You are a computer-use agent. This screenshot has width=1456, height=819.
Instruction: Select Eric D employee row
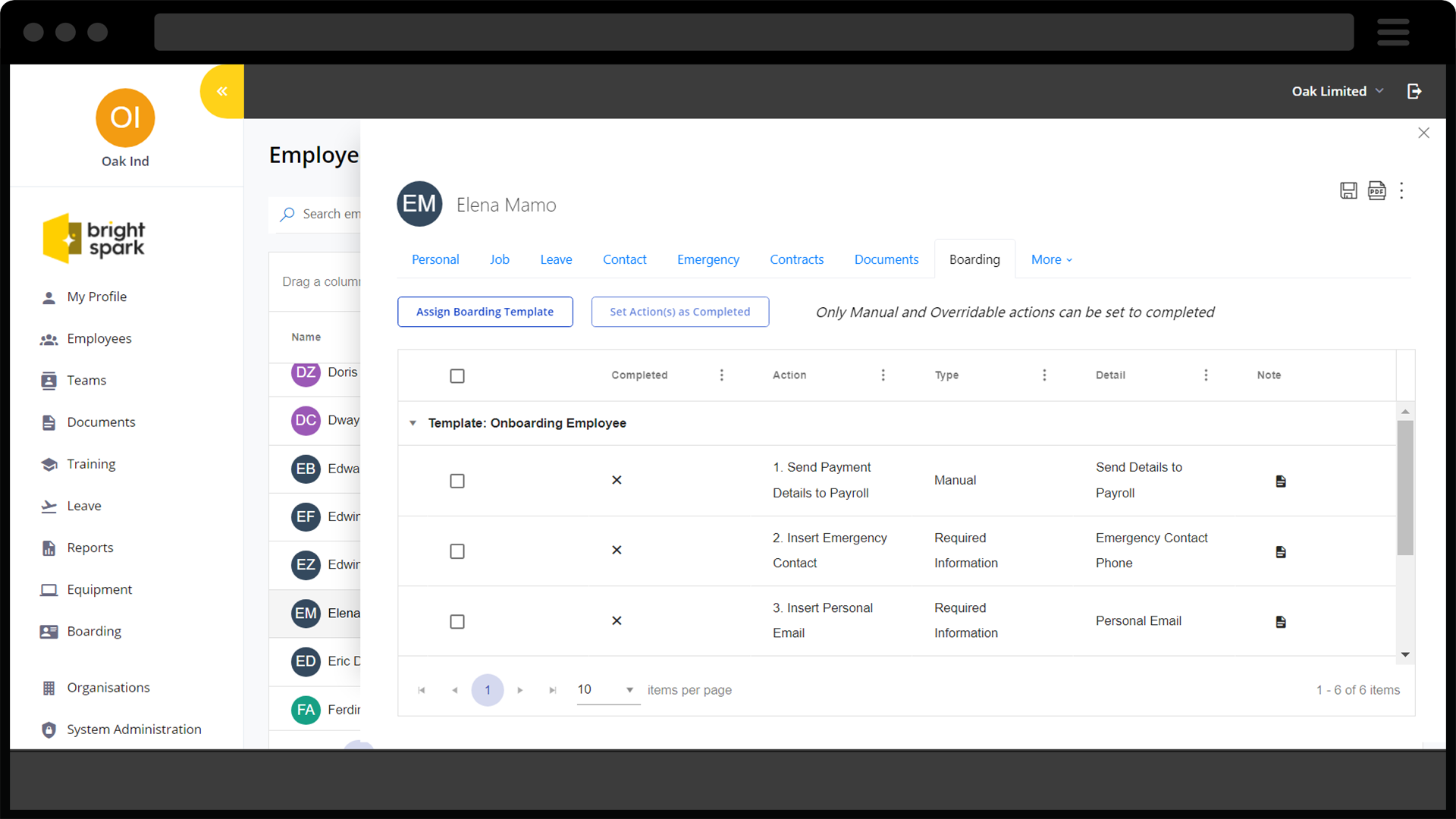(x=315, y=661)
